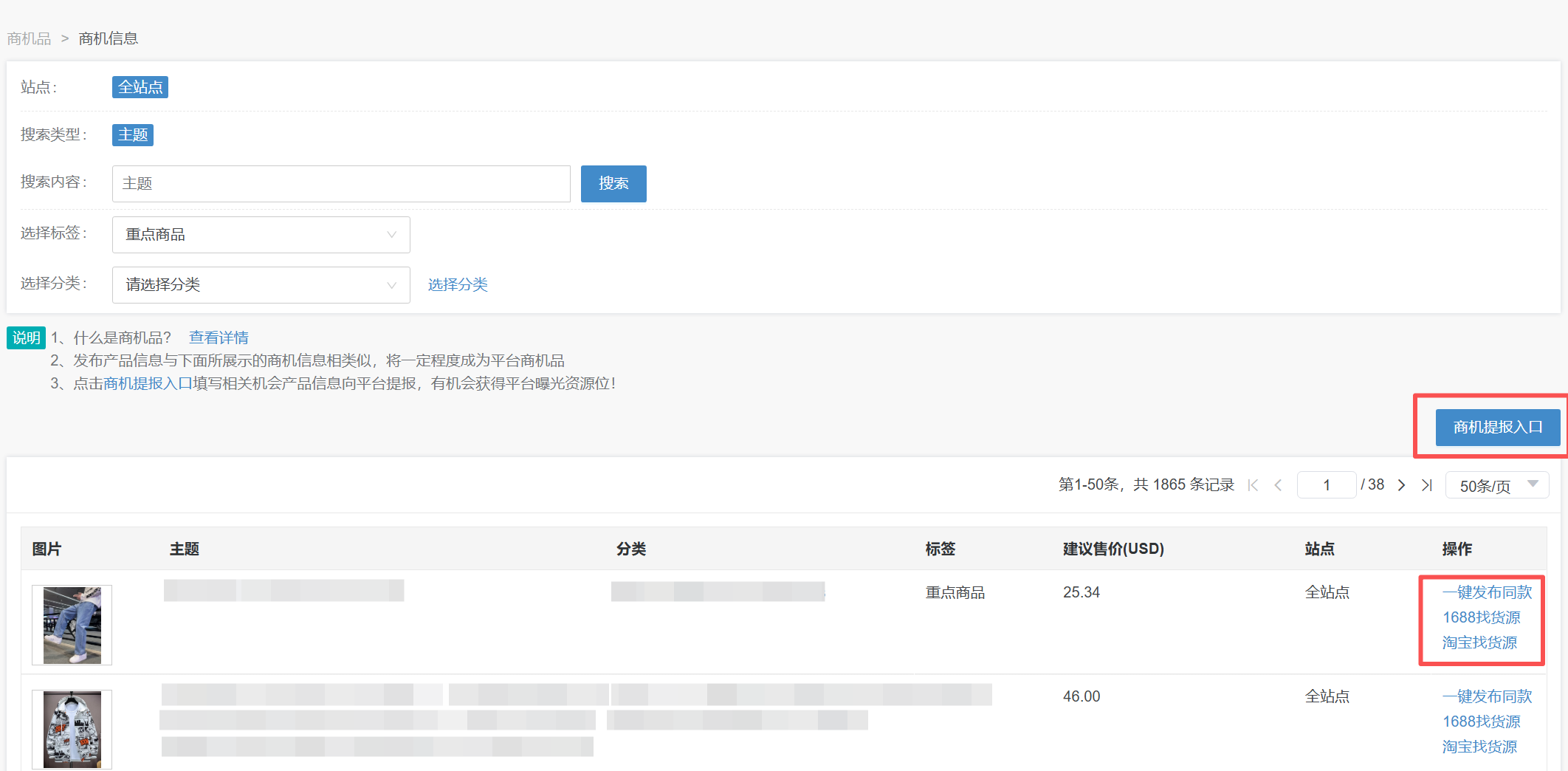Screen dimensions: 1568x771
Task: Click the next page arrow
Action: (1401, 484)
